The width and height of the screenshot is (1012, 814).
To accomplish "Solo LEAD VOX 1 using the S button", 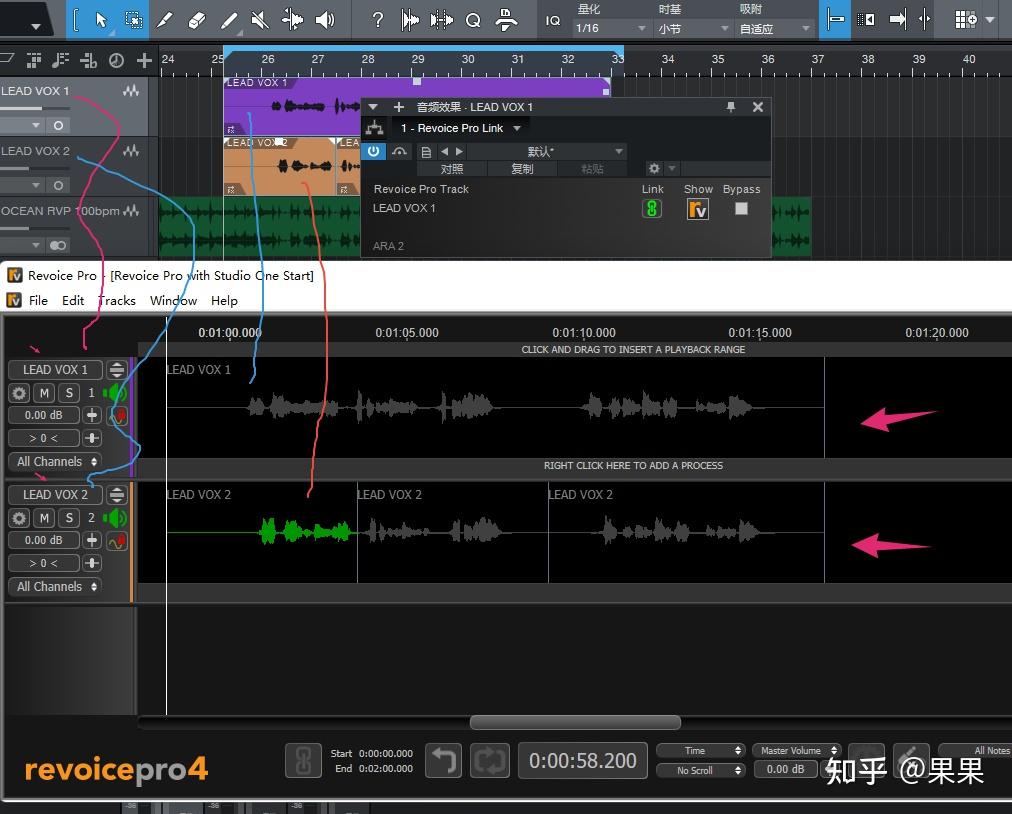I will click(x=69, y=393).
